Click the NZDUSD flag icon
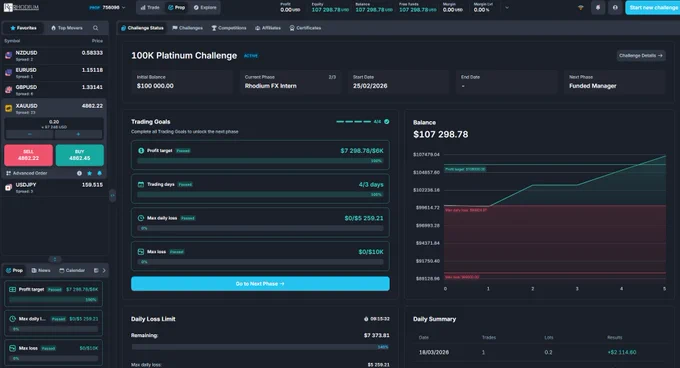This screenshot has width=680, height=368. click(8, 55)
